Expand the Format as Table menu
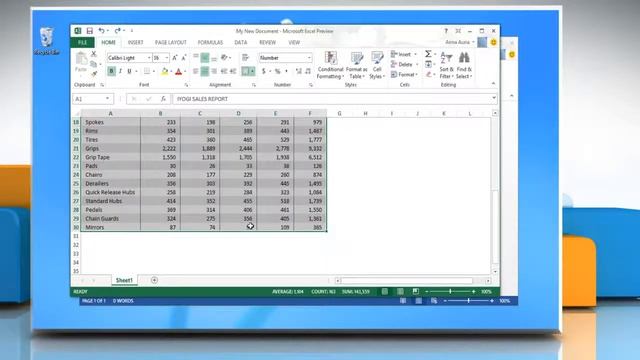This screenshot has height=360, width=640. 356,65
